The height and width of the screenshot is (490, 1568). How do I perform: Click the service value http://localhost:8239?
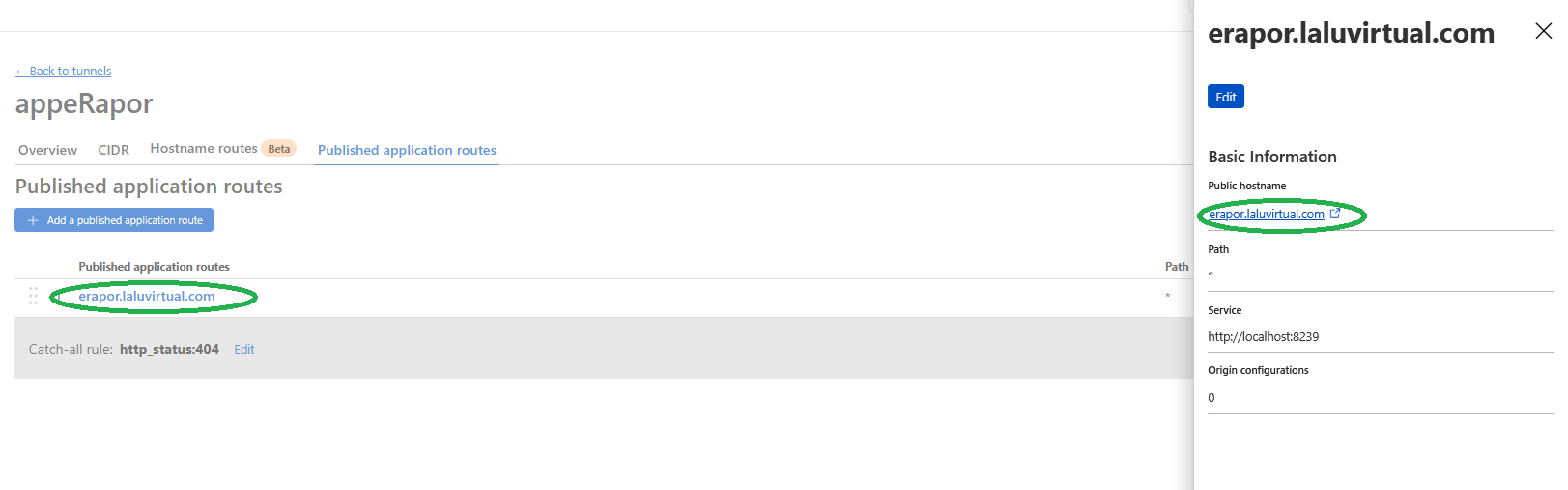1263,337
